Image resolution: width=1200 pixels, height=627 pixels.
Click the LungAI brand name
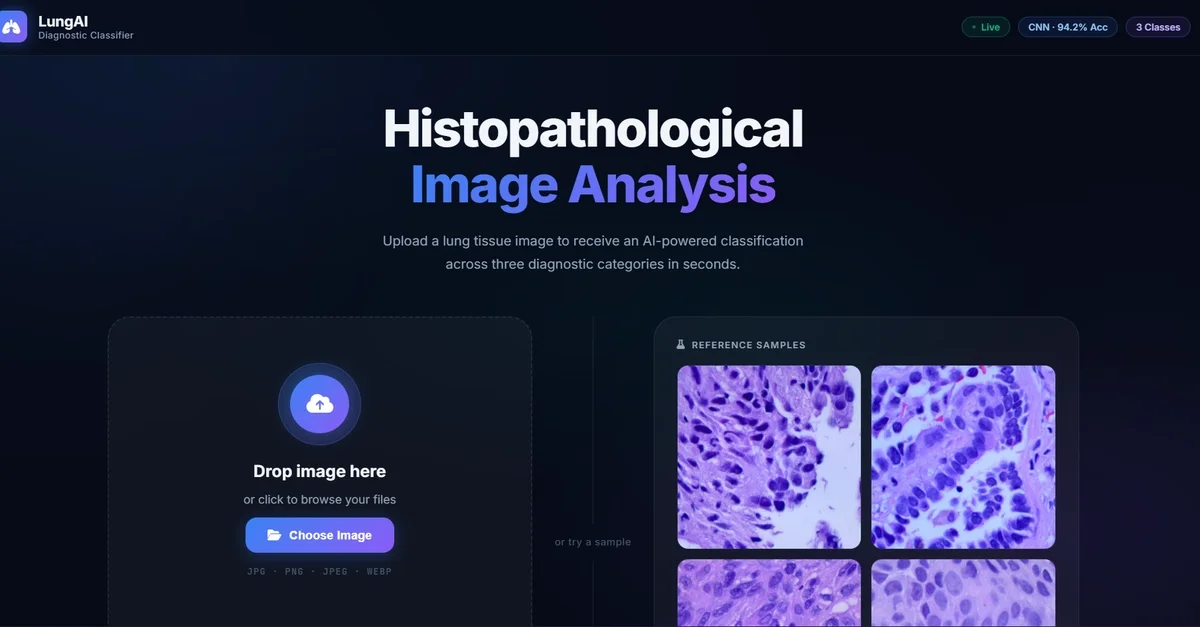tap(63, 20)
